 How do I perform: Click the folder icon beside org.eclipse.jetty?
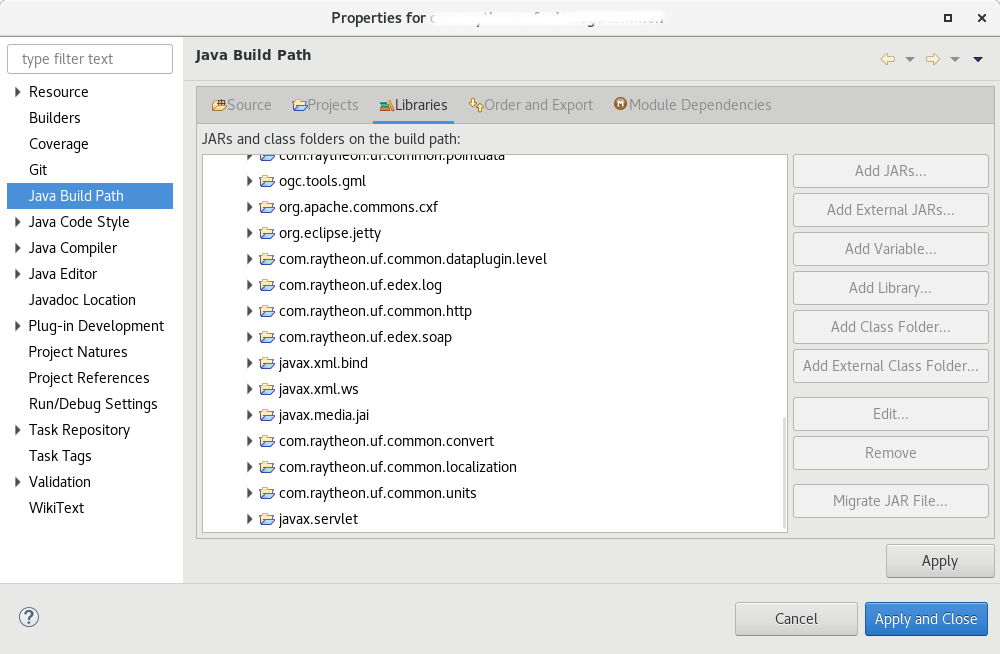pos(267,233)
